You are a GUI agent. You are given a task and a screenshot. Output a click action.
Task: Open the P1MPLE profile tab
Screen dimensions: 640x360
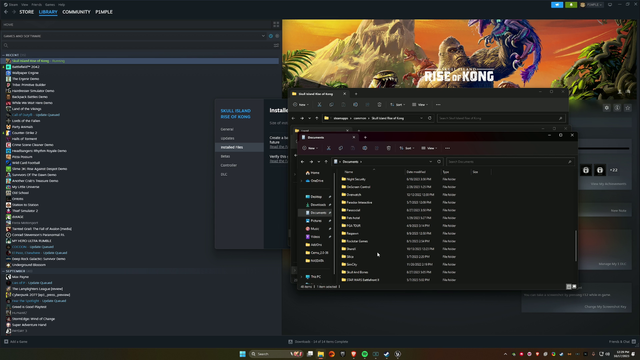pyautogui.click(x=104, y=12)
